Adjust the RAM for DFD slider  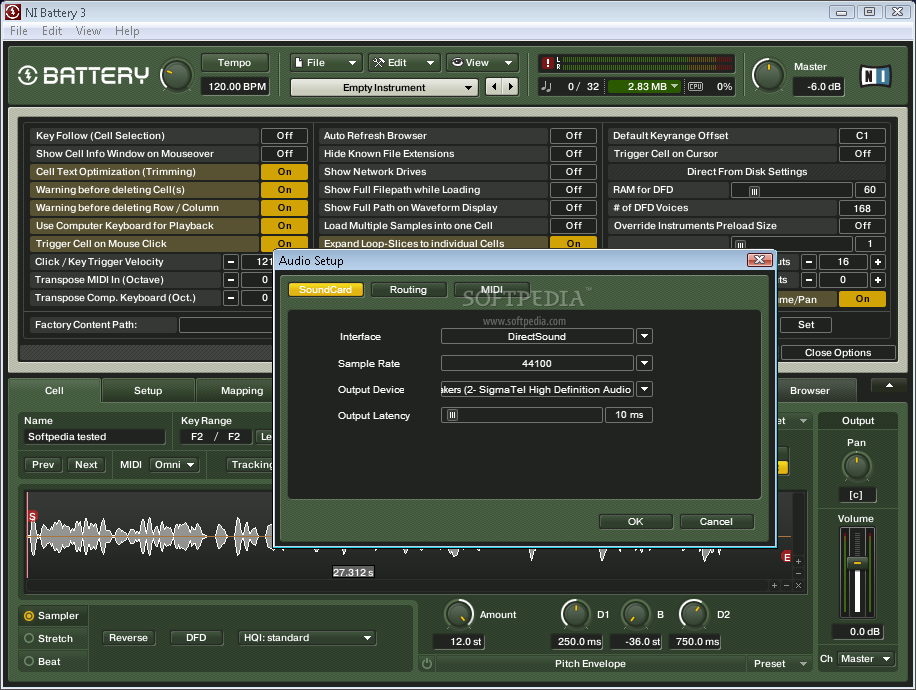pos(755,190)
